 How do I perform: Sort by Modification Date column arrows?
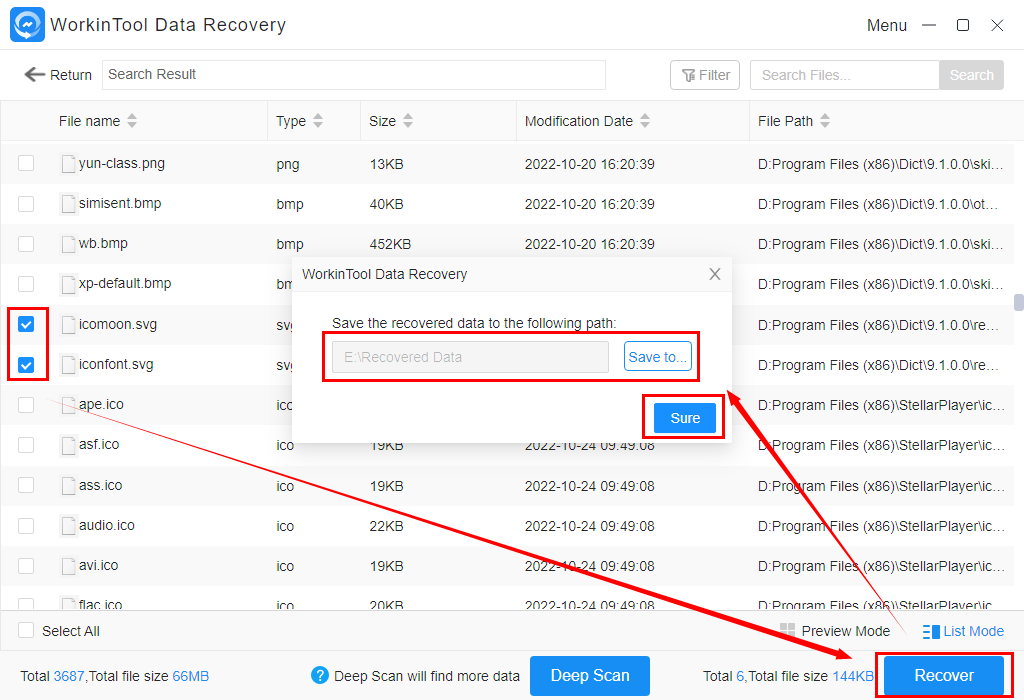point(645,121)
